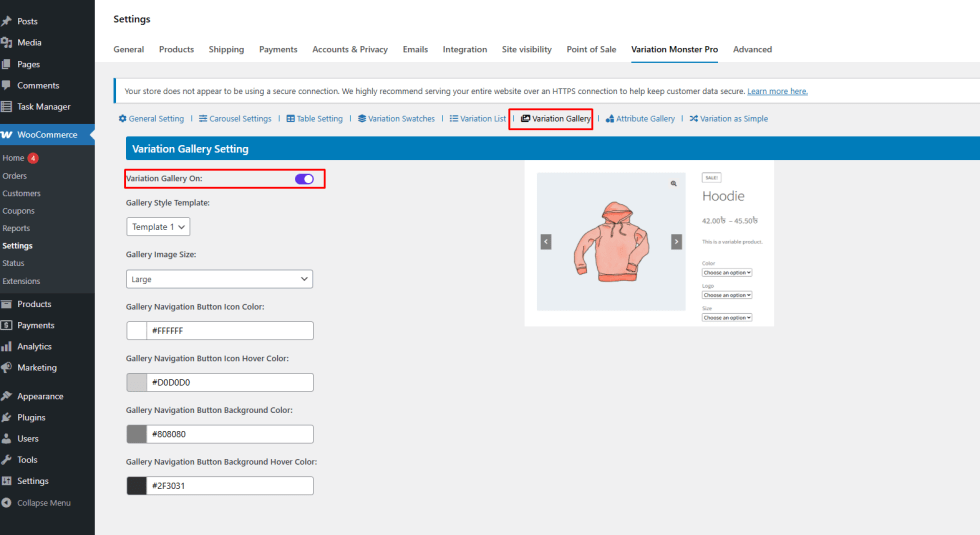The height and width of the screenshot is (535, 980).
Task: Open WooCommerce Home with badge
Action: pyautogui.click(x=20, y=158)
